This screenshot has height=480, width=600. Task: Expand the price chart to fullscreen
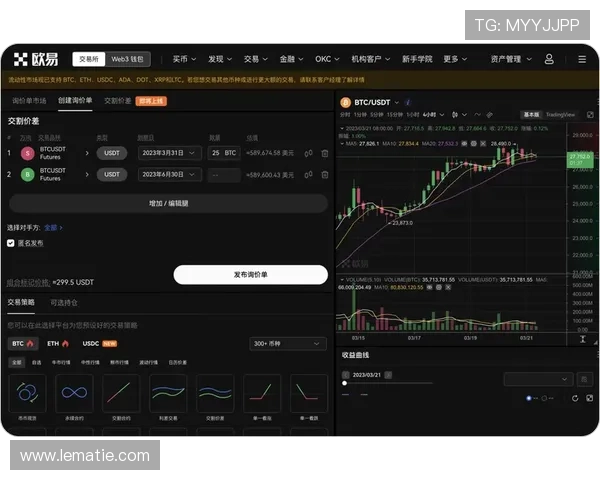tap(590, 115)
